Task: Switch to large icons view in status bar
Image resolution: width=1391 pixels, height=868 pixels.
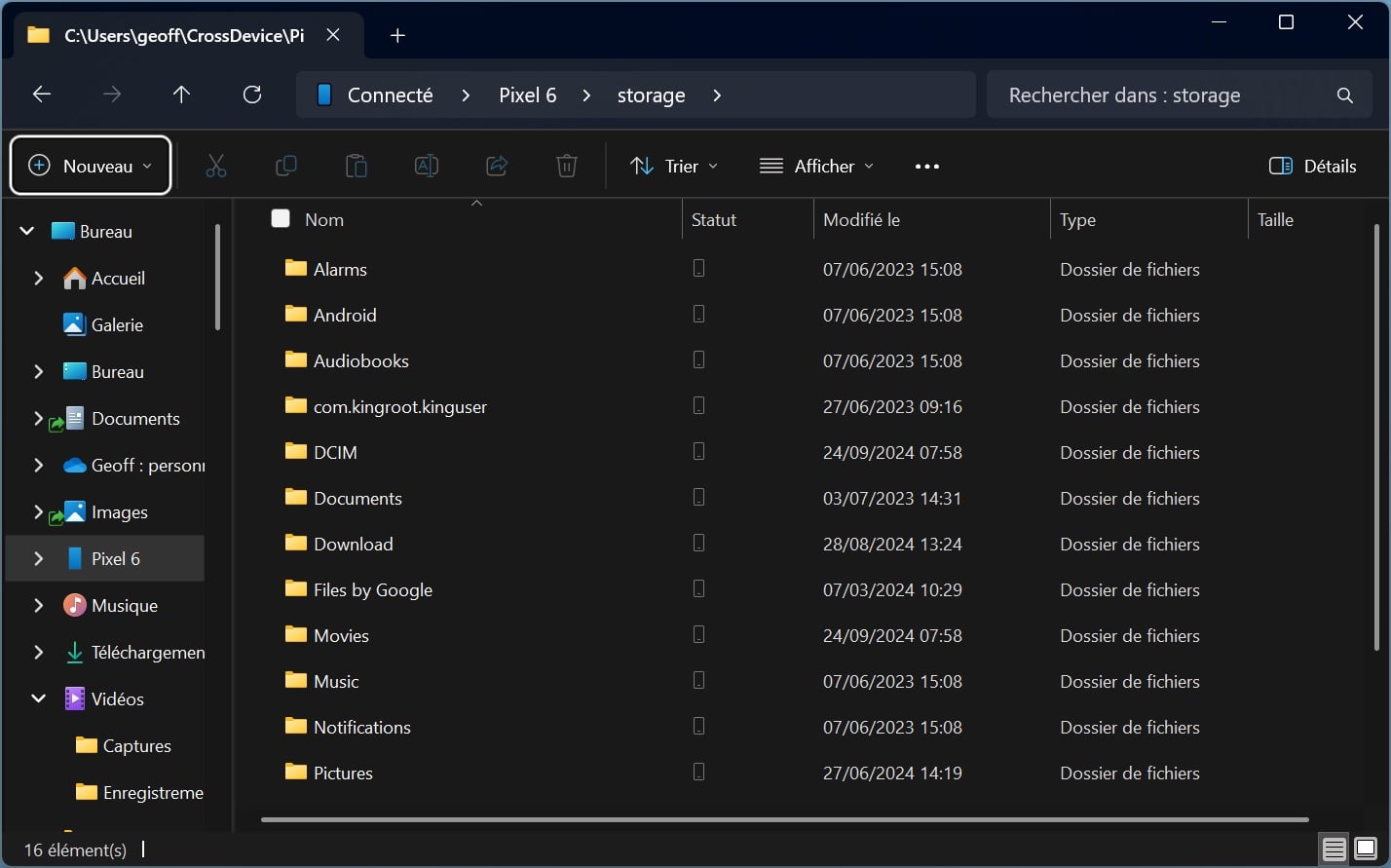Action: click(x=1366, y=849)
